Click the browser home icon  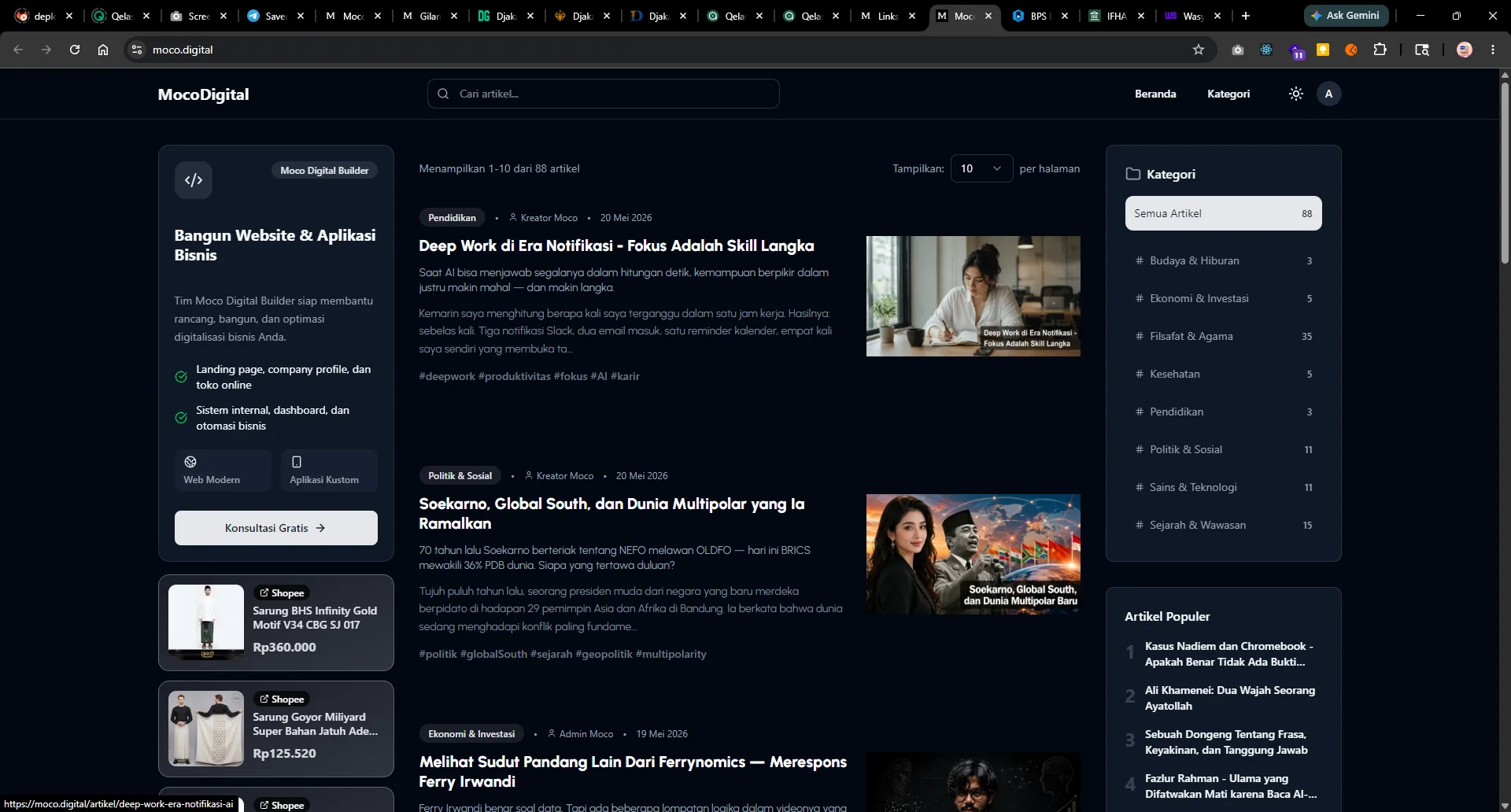pyautogui.click(x=103, y=50)
